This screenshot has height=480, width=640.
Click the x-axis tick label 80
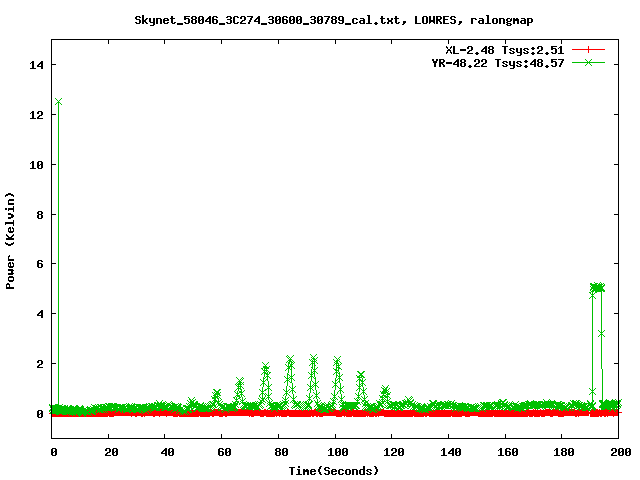click(281, 452)
